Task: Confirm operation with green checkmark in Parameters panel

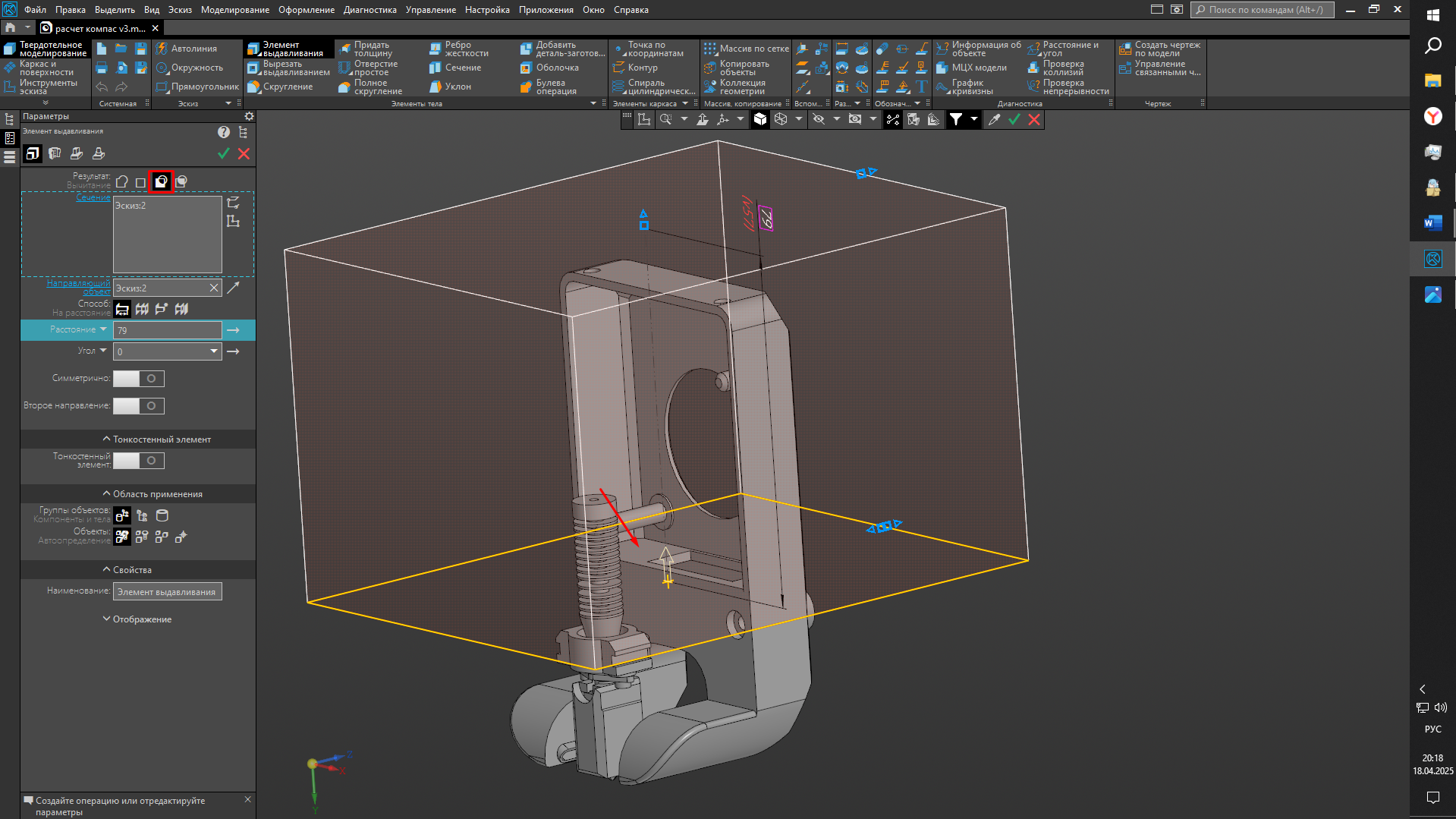Action: coord(223,153)
